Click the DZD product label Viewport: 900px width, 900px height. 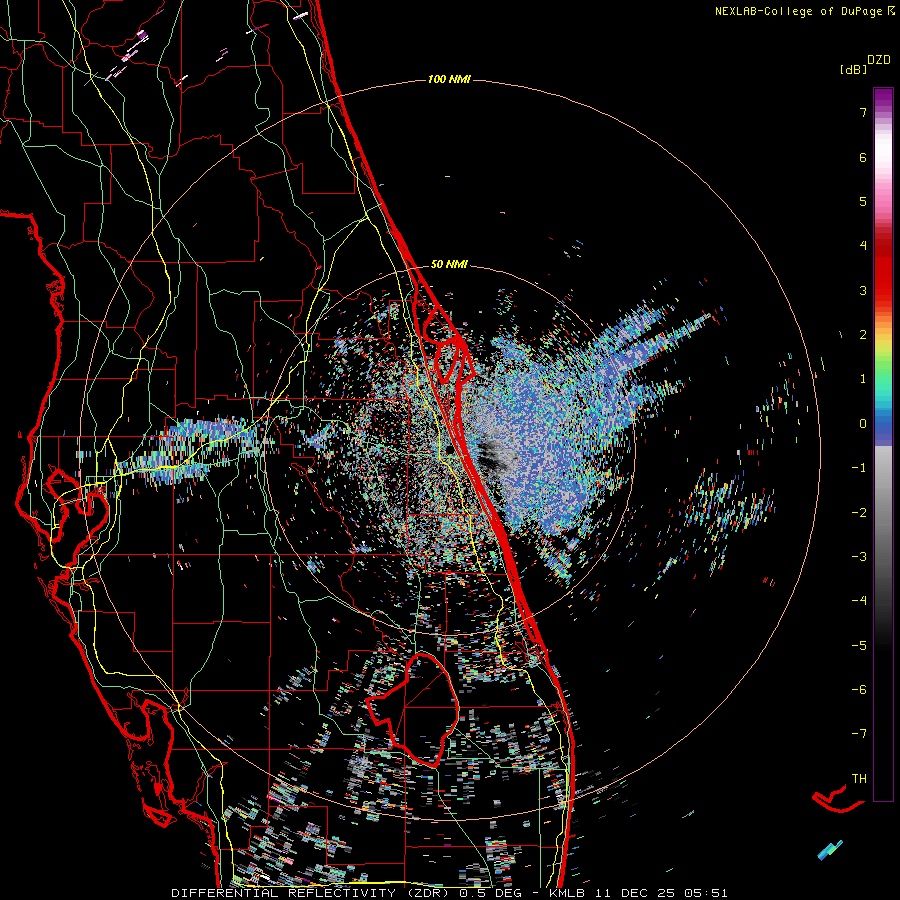[x=879, y=60]
